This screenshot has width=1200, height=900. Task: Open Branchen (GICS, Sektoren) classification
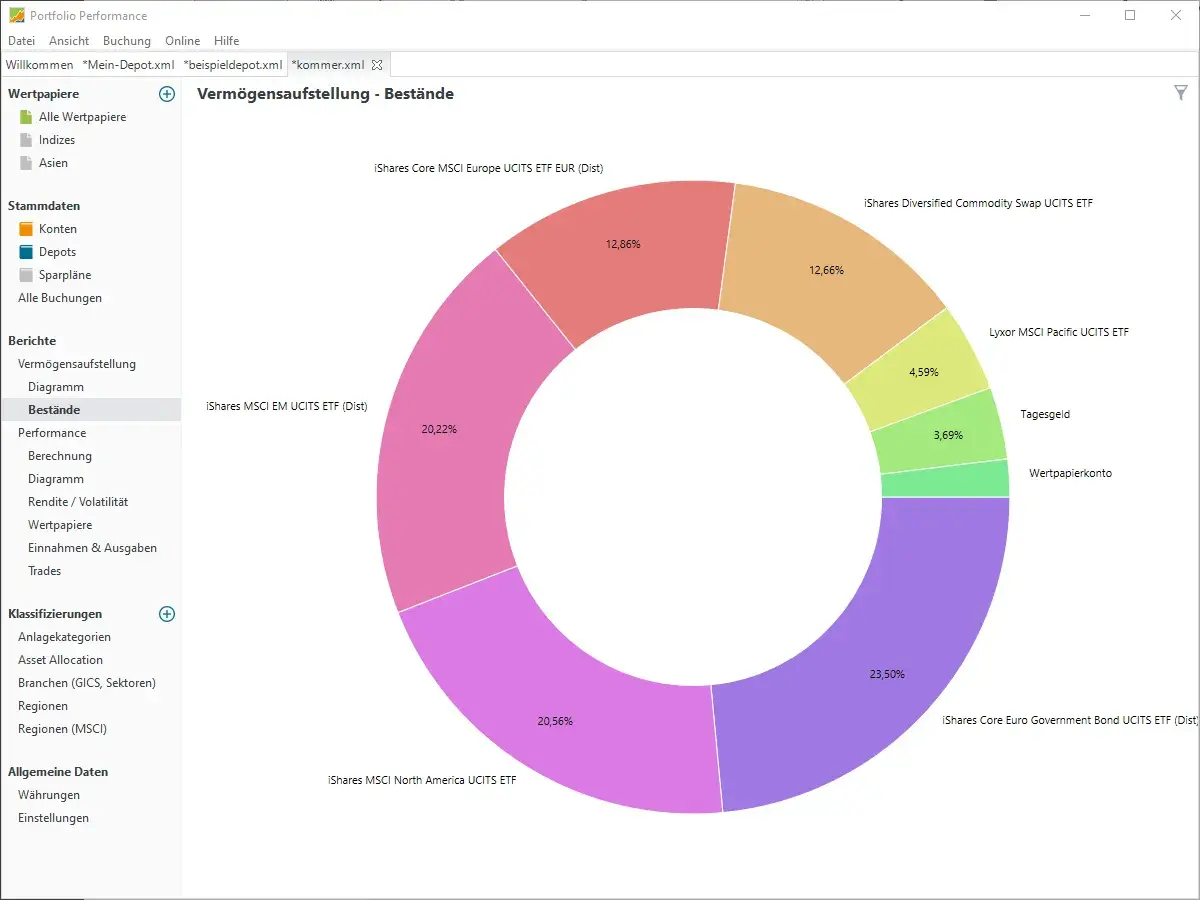[x=87, y=683]
